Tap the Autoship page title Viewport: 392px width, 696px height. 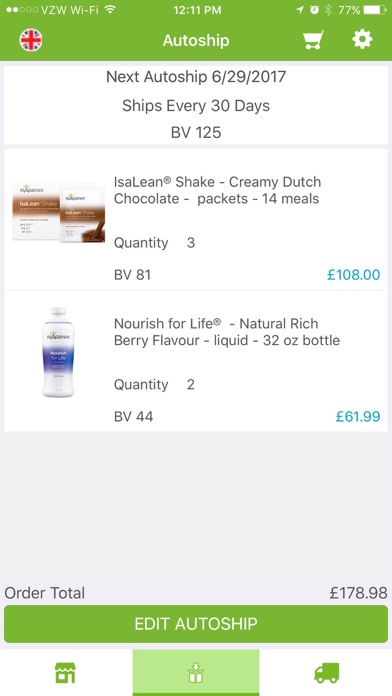(x=196, y=40)
